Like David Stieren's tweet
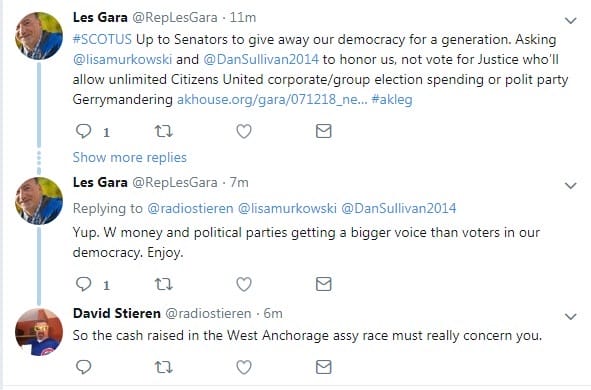The height and width of the screenshot is (390, 591). (x=244, y=367)
